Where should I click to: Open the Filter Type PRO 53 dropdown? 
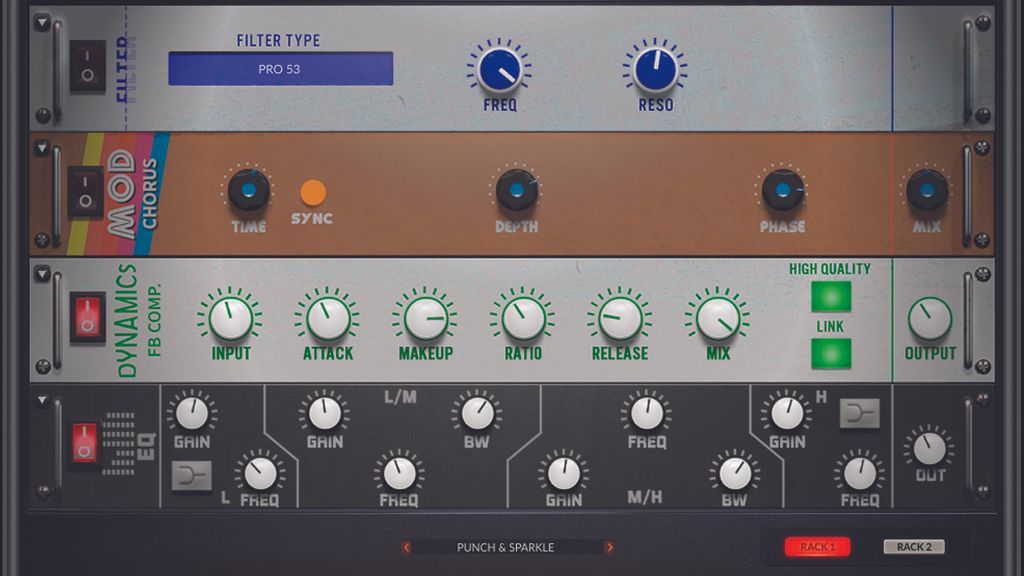pyautogui.click(x=281, y=69)
